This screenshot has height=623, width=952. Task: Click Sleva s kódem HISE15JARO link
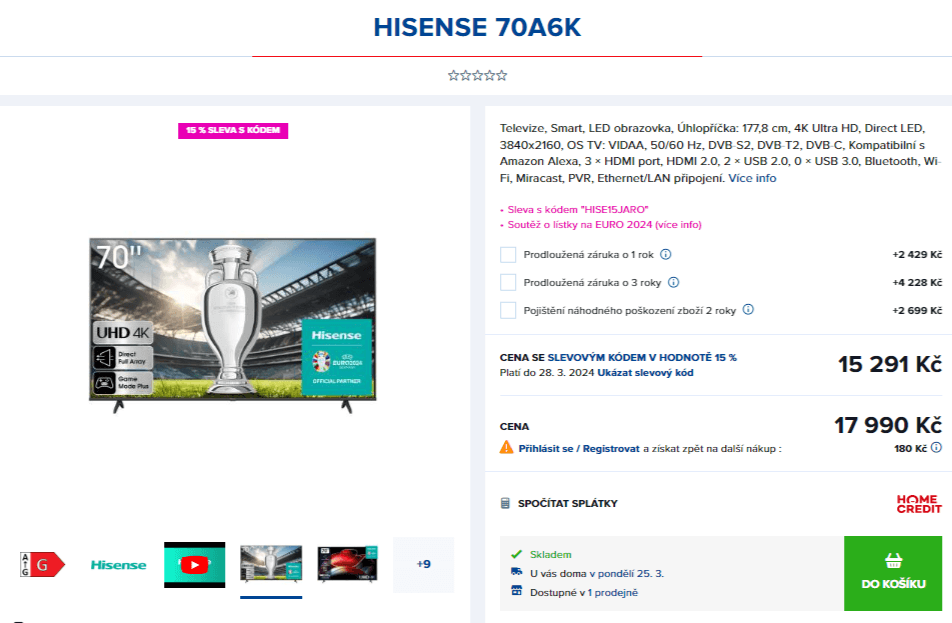point(578,209)
